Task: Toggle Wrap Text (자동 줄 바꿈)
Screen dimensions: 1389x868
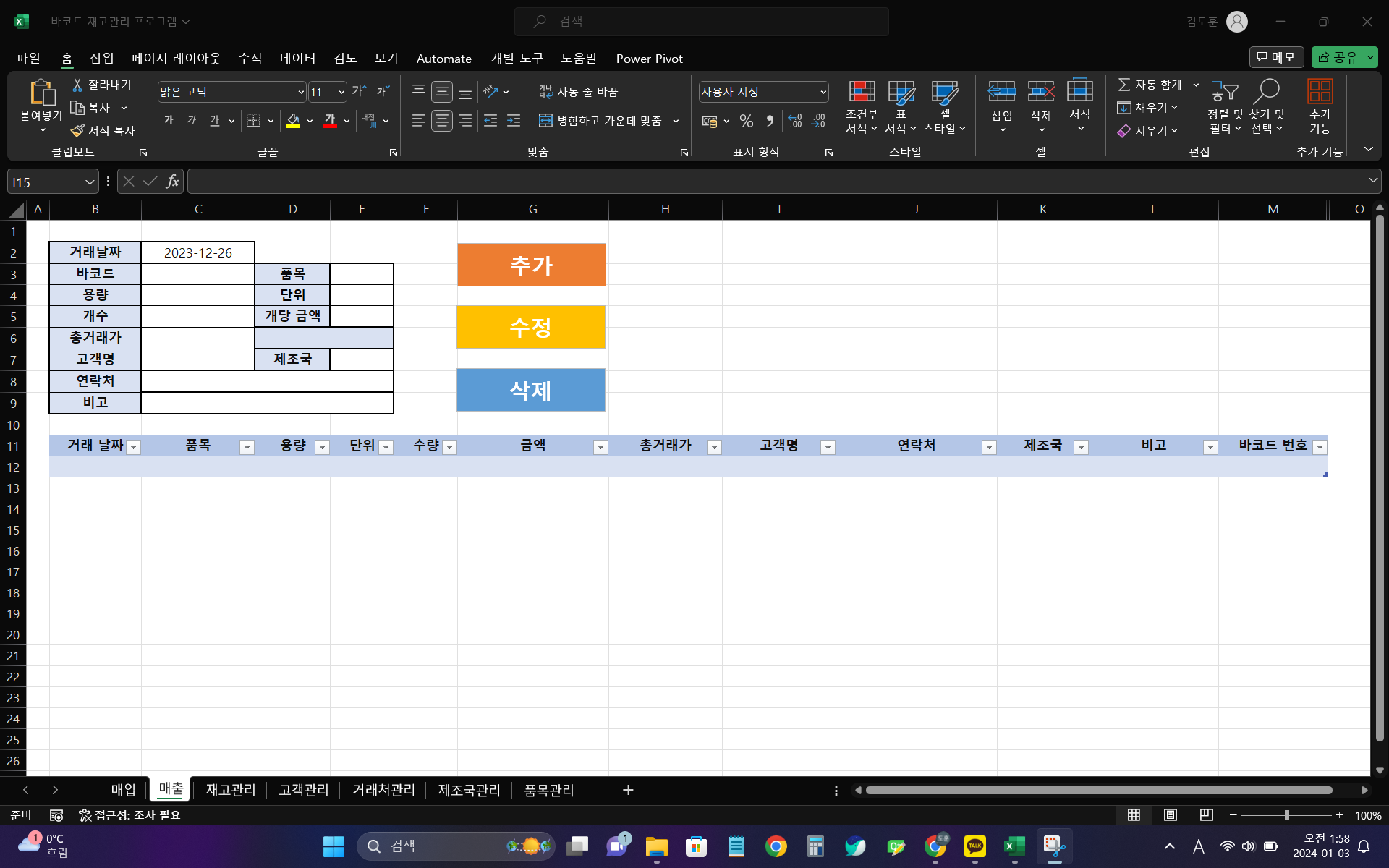Action: [x=578, y=92]
